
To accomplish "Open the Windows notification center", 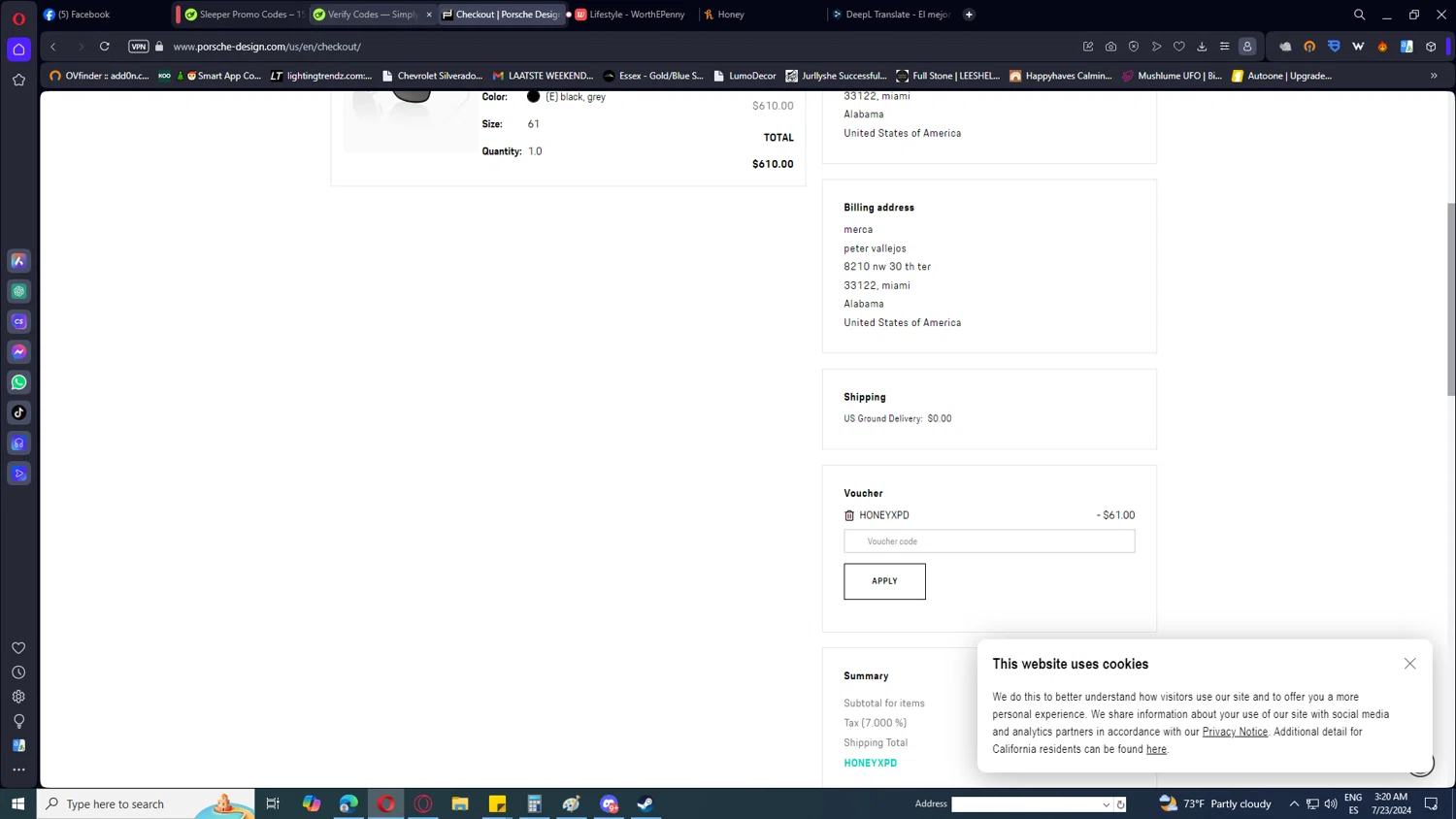I will 1431,803.
